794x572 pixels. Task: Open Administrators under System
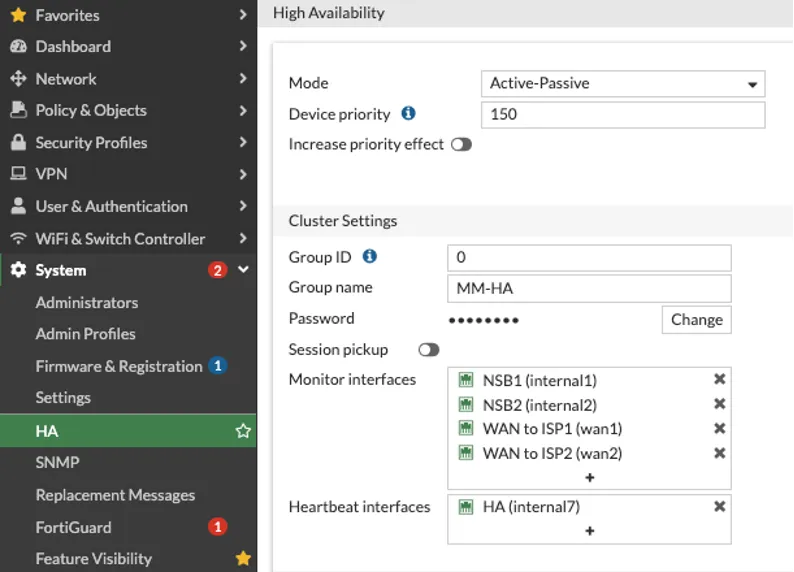87,303
